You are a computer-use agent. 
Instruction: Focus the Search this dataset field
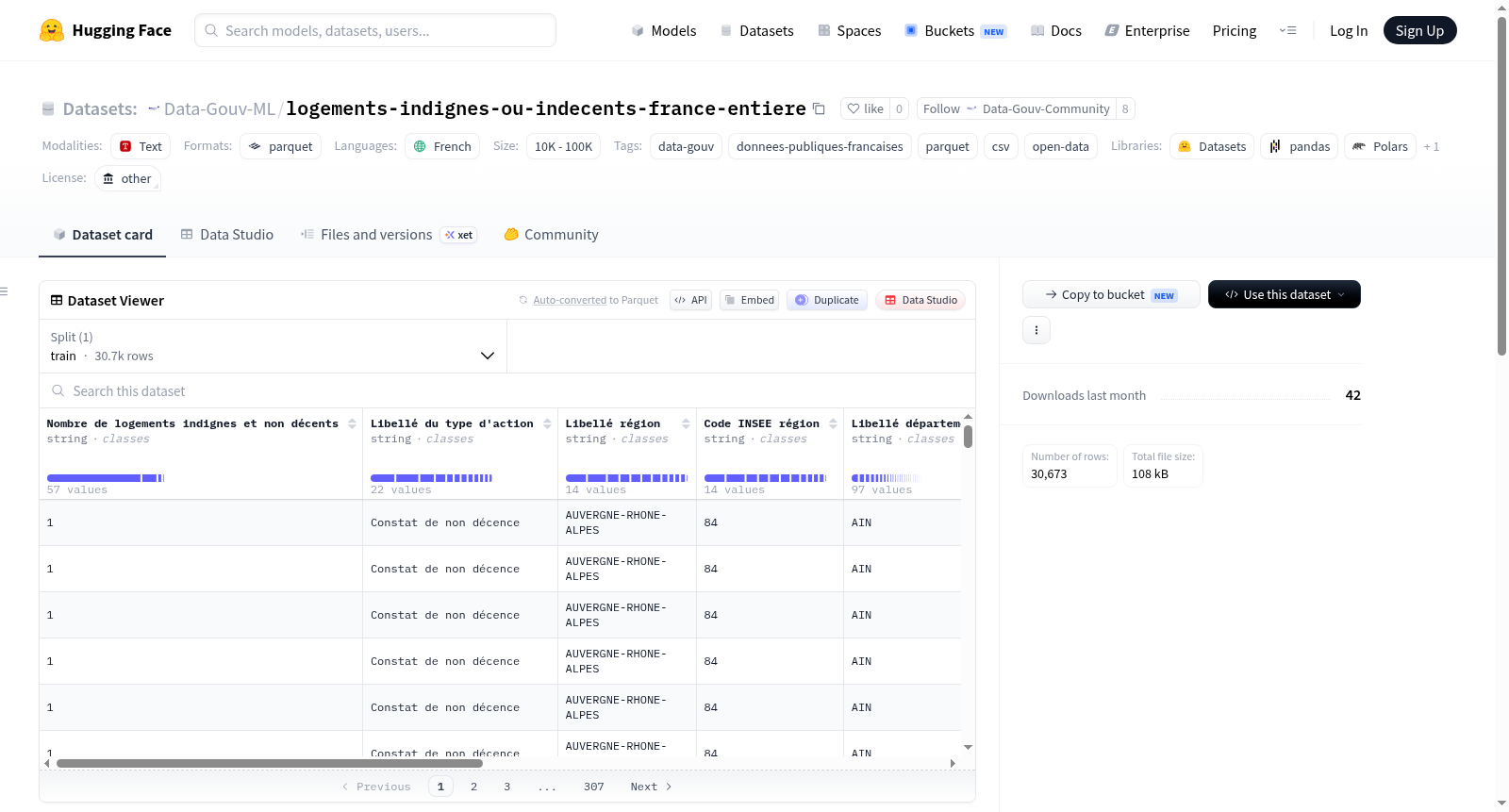tap(507, 391)
